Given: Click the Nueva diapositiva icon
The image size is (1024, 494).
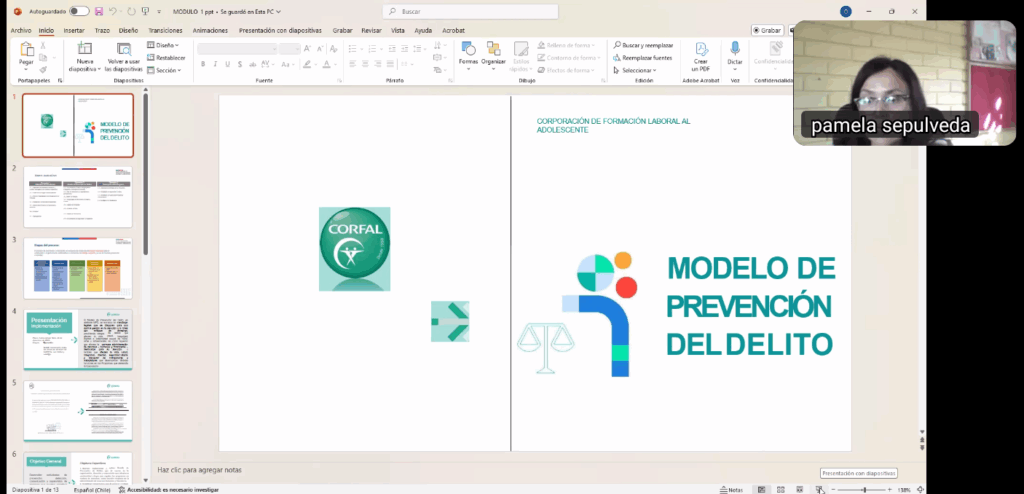Looking at the screenshot, I should [x=85, y=48].
